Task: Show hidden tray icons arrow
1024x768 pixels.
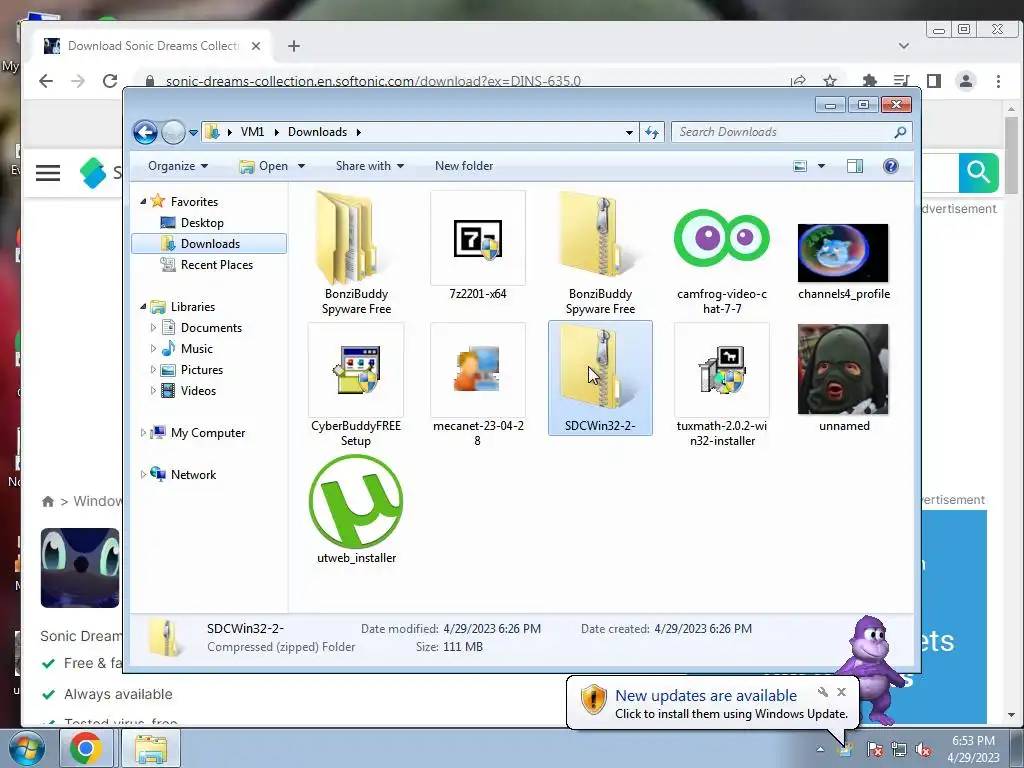Action: point(820,749)
